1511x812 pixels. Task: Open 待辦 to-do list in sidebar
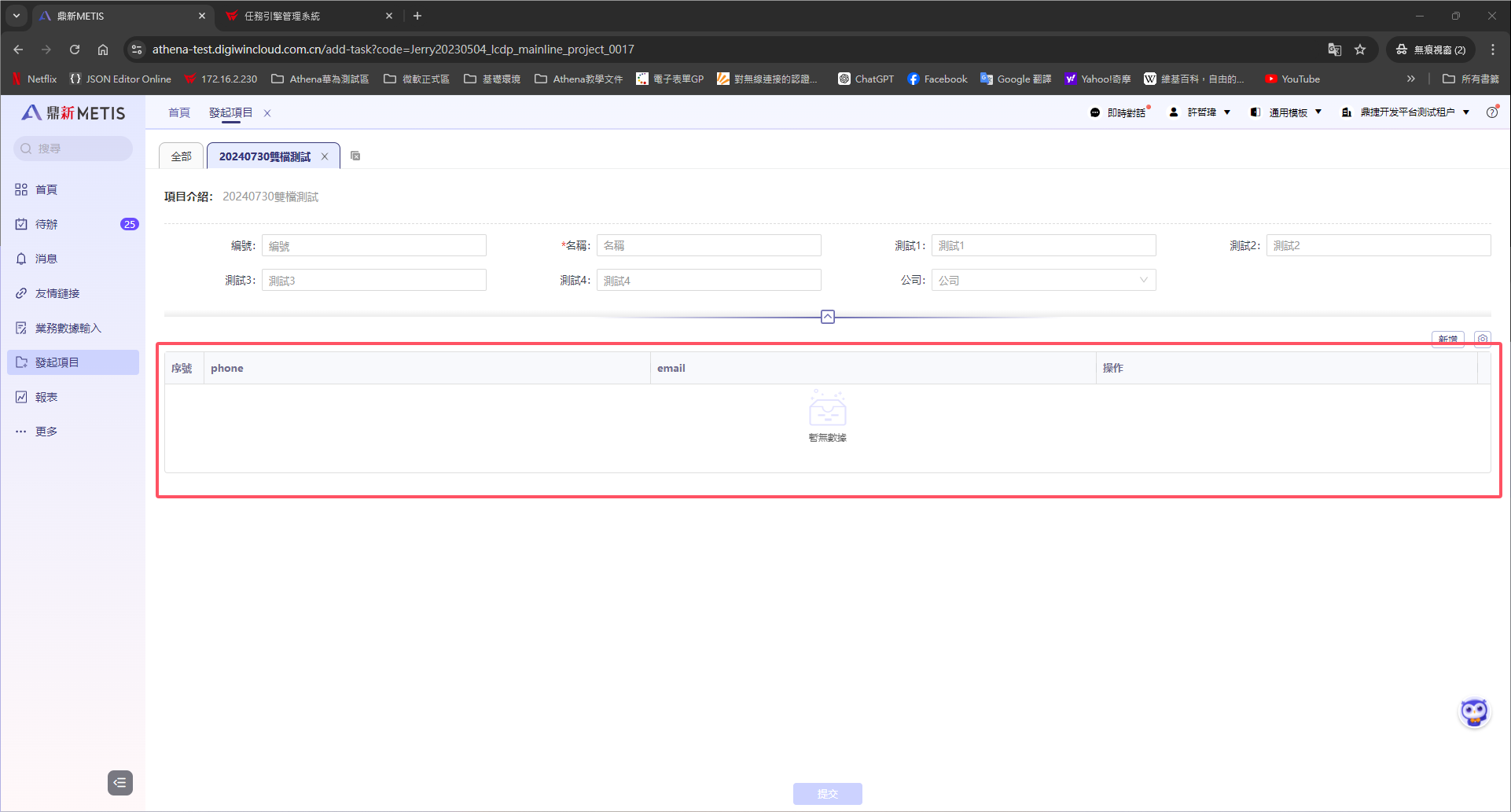(x=46, y=224)
